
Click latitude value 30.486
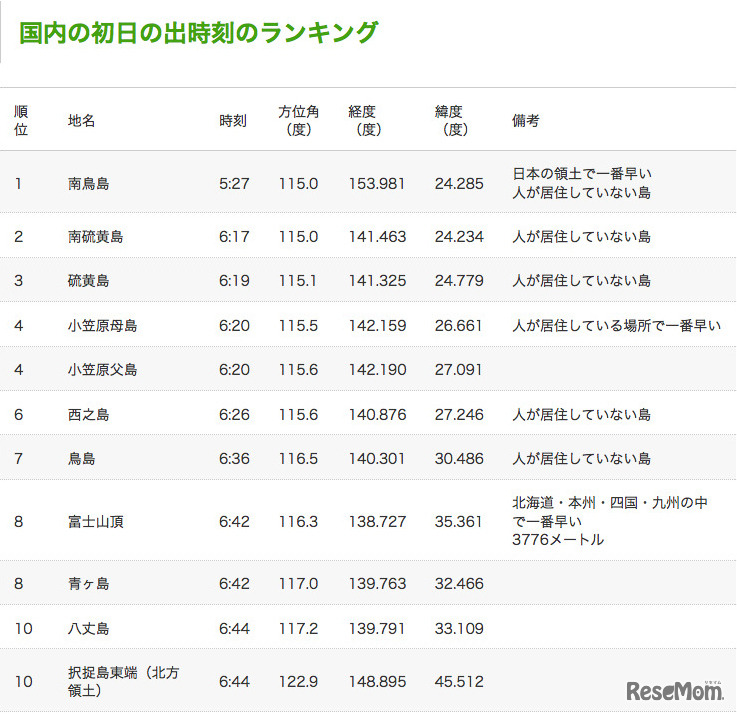459,458
